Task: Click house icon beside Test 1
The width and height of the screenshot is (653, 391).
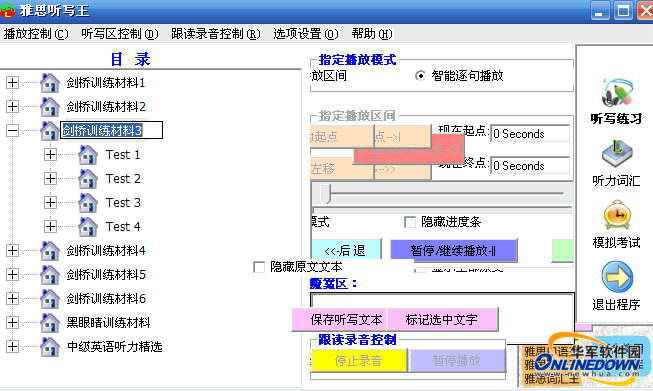Action: (x=88, y=155)
